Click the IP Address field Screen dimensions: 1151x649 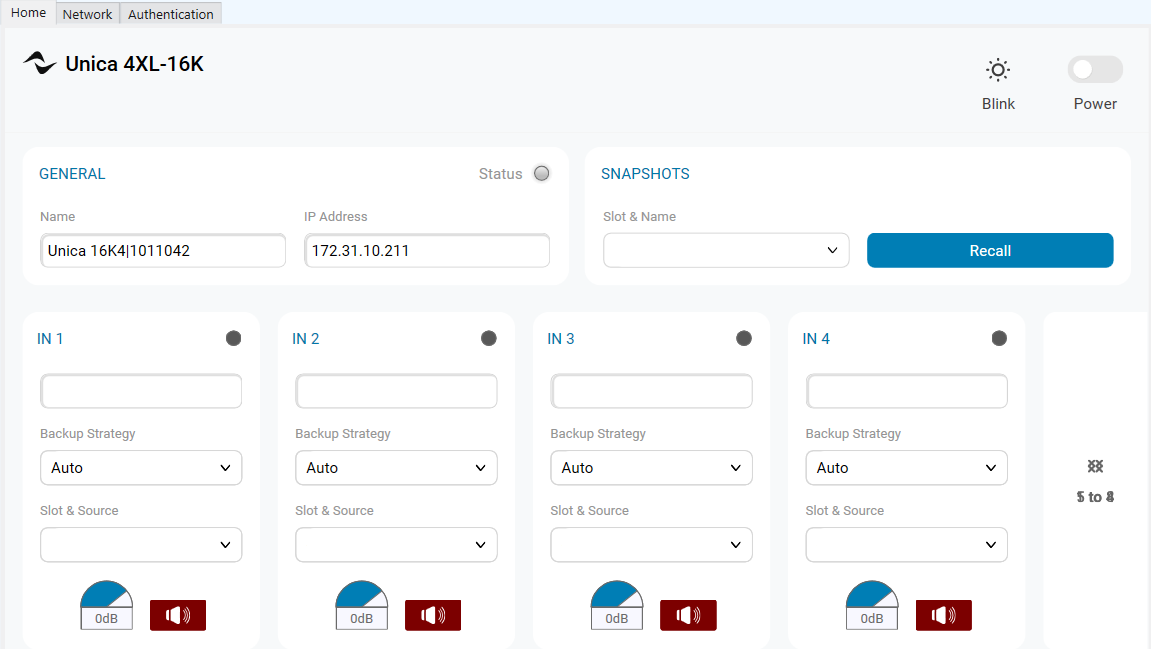[426, 250]
